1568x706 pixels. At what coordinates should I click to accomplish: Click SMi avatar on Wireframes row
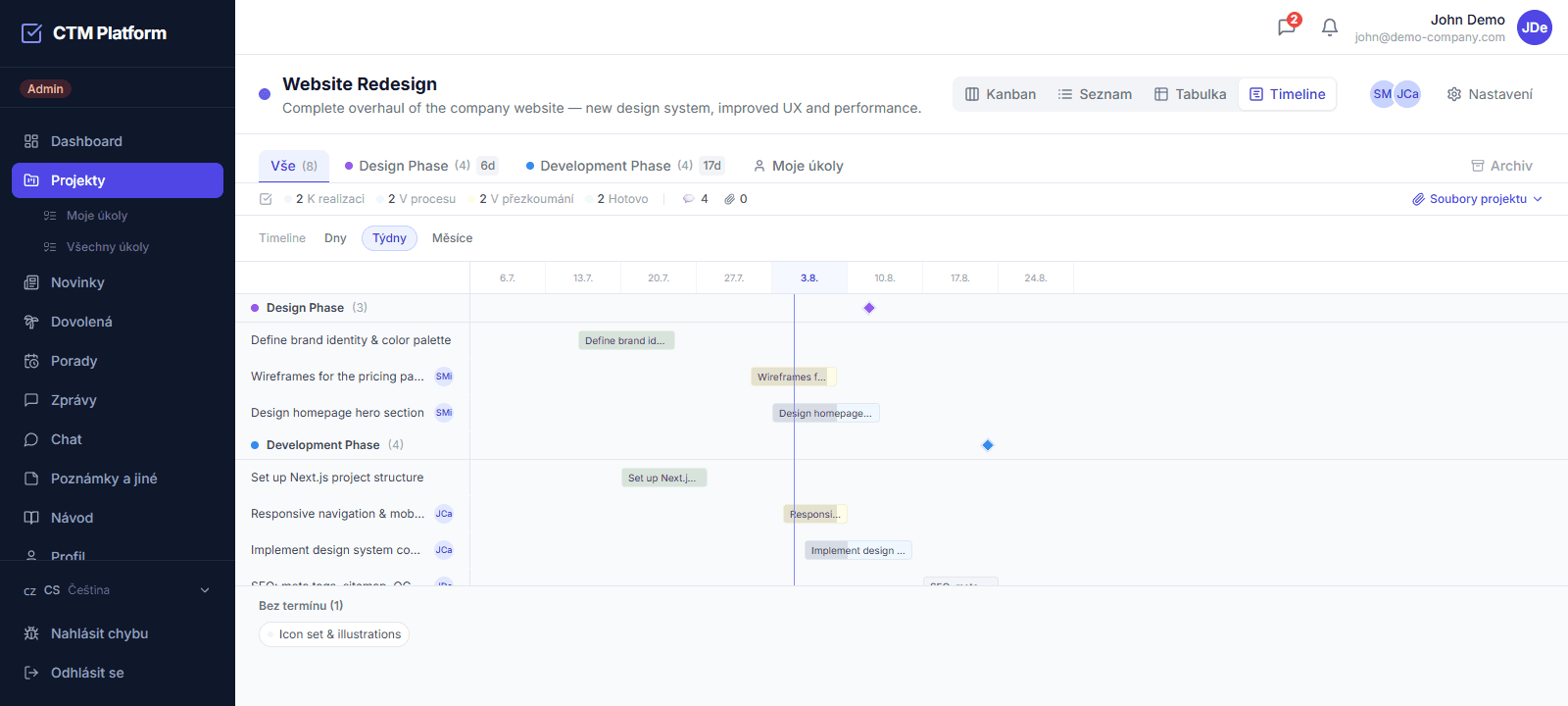(x=444, y=377)
